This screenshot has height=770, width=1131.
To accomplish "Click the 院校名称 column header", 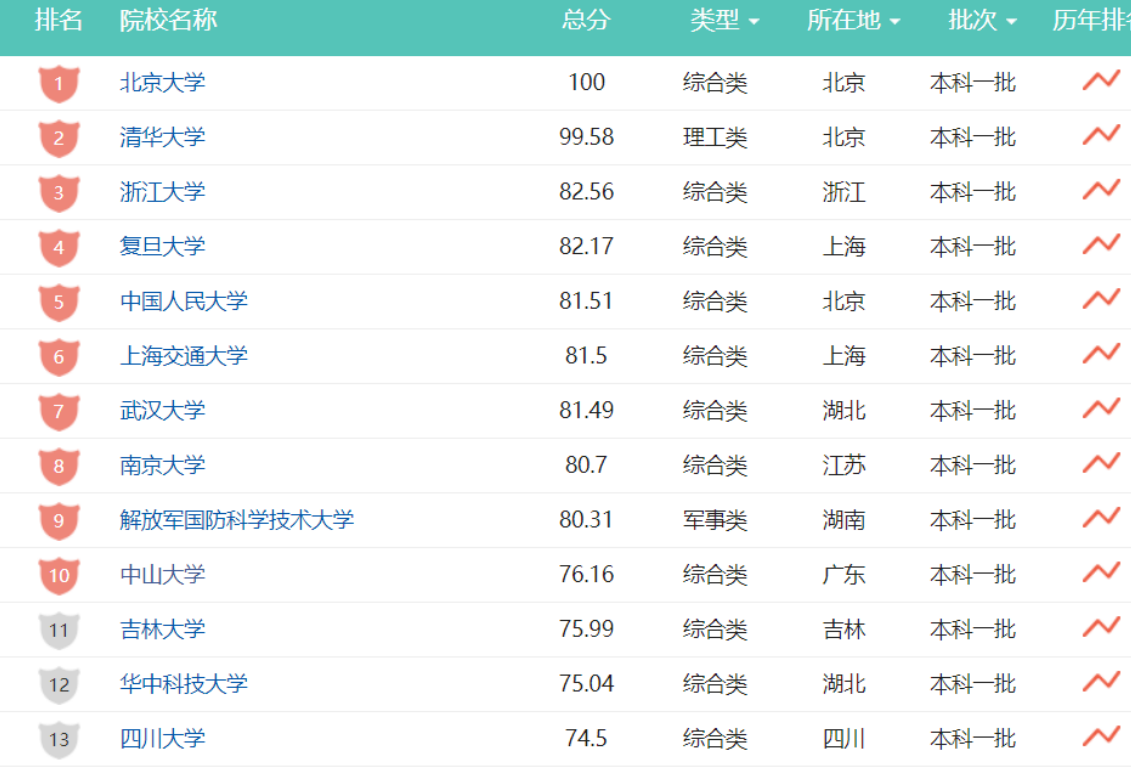I will [x=168, y=20].
